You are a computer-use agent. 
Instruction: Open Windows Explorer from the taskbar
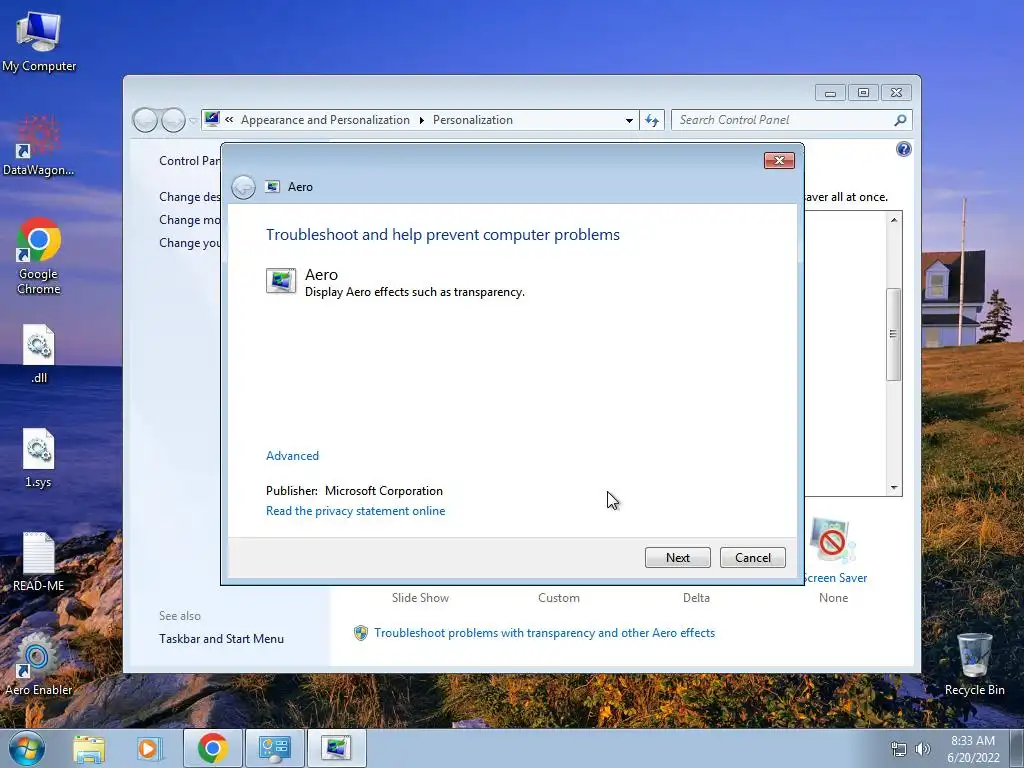tap(89, 748)
